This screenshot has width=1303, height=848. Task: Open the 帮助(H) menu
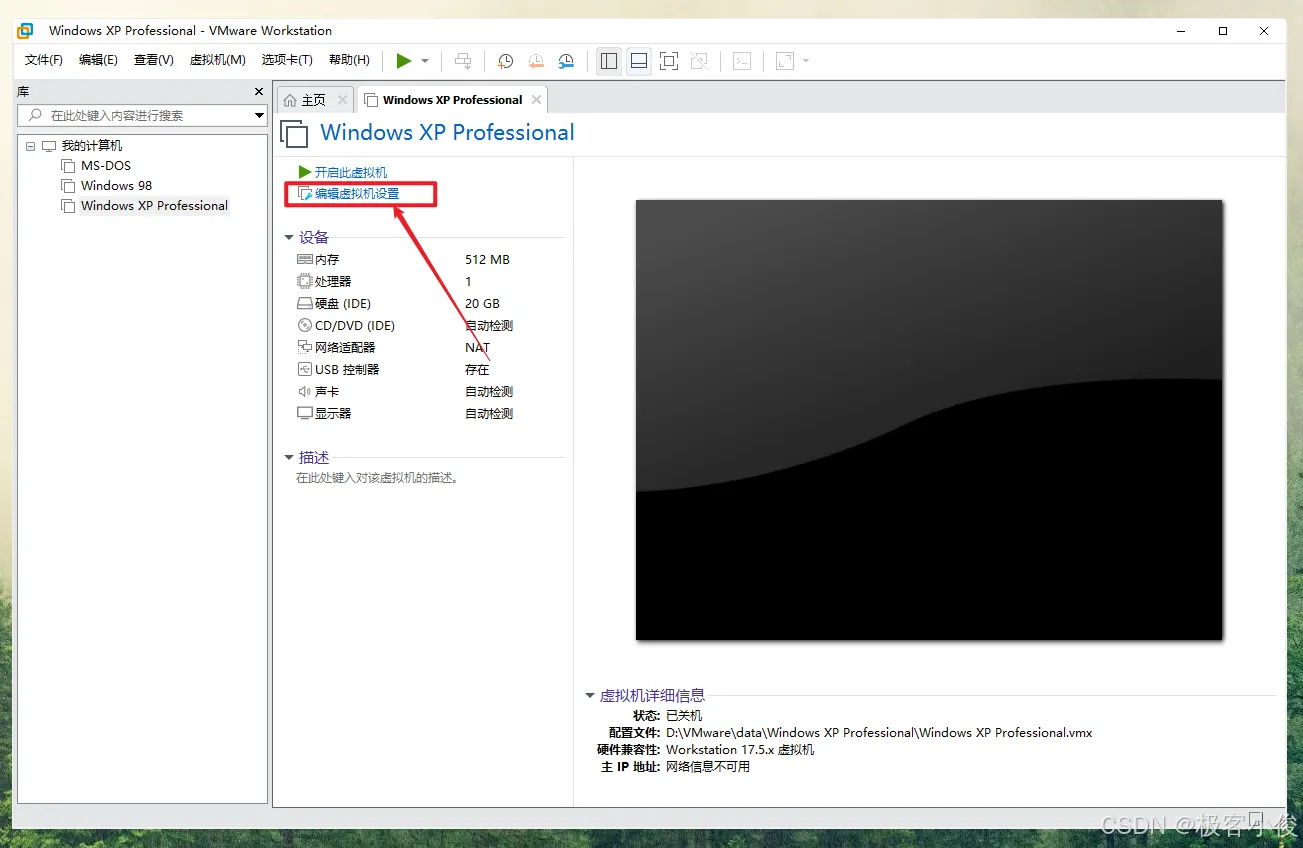point(349,60)
